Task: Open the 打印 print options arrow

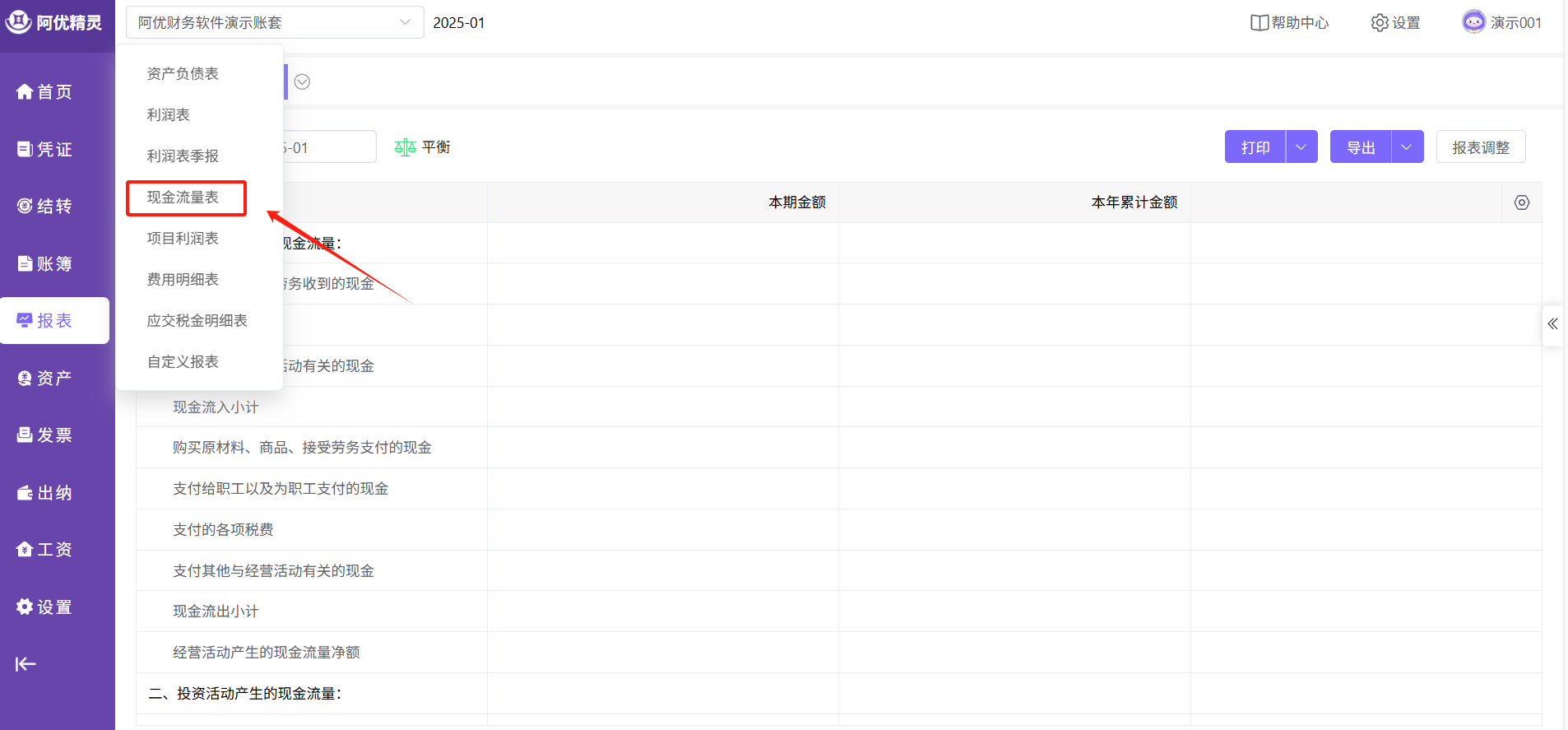Action: (x=1301, y=147)
